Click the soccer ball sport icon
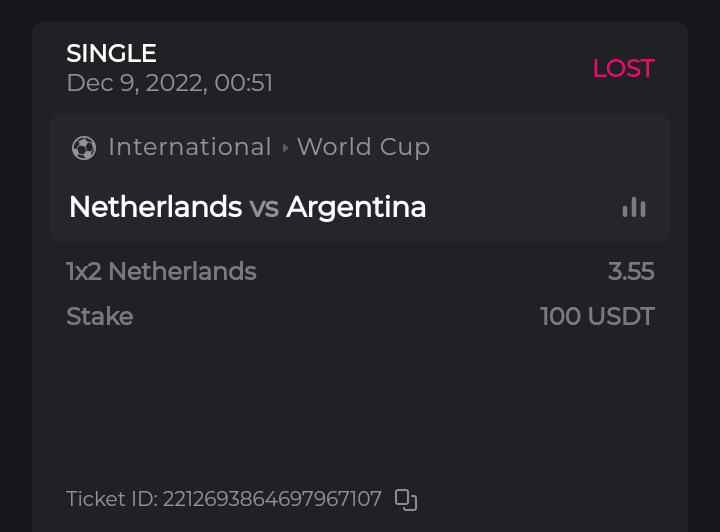Screen dimensions: 720x532 84,148
